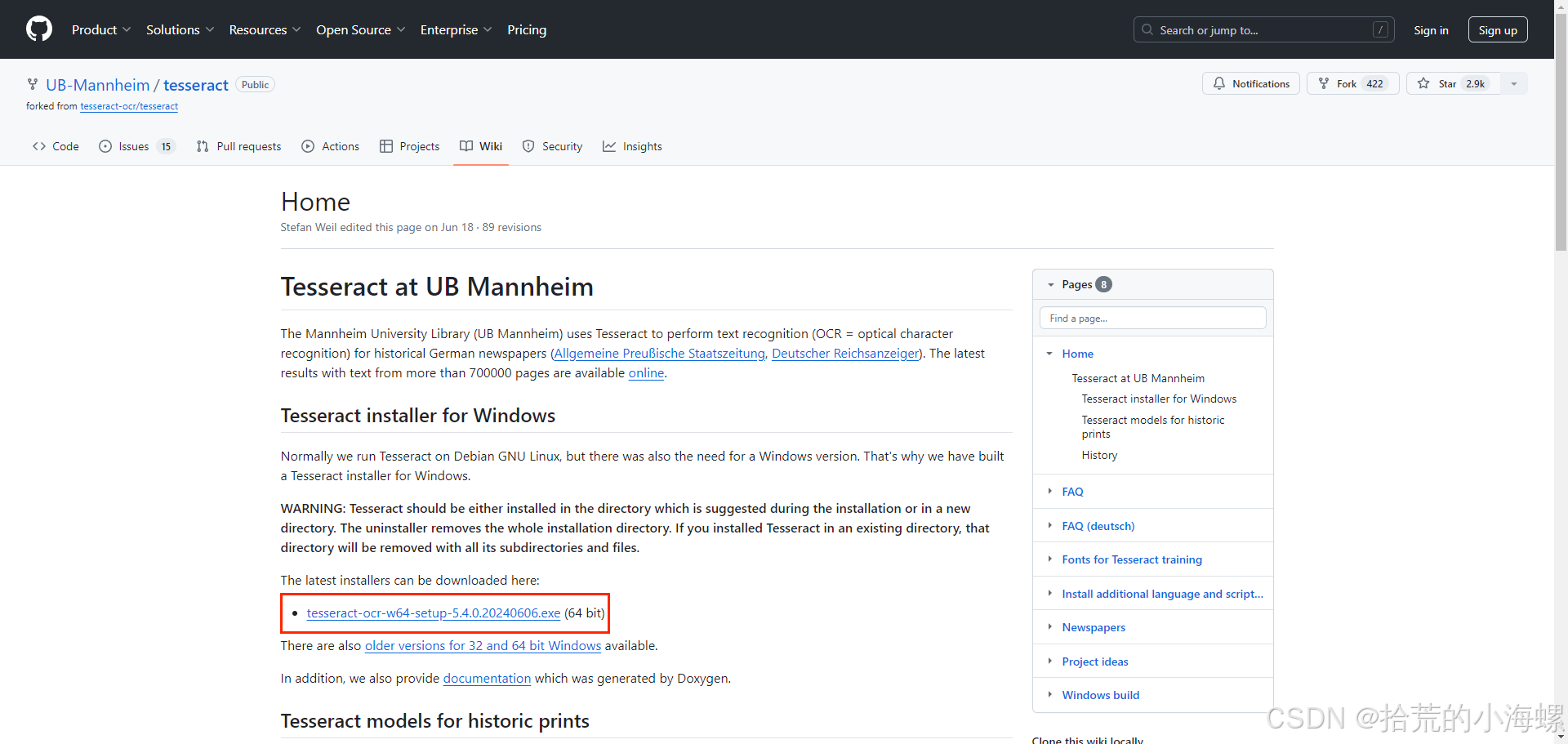Open the Newspapers wiki page link
The width and height of the screenshot is (1568, 744).
1094,627
